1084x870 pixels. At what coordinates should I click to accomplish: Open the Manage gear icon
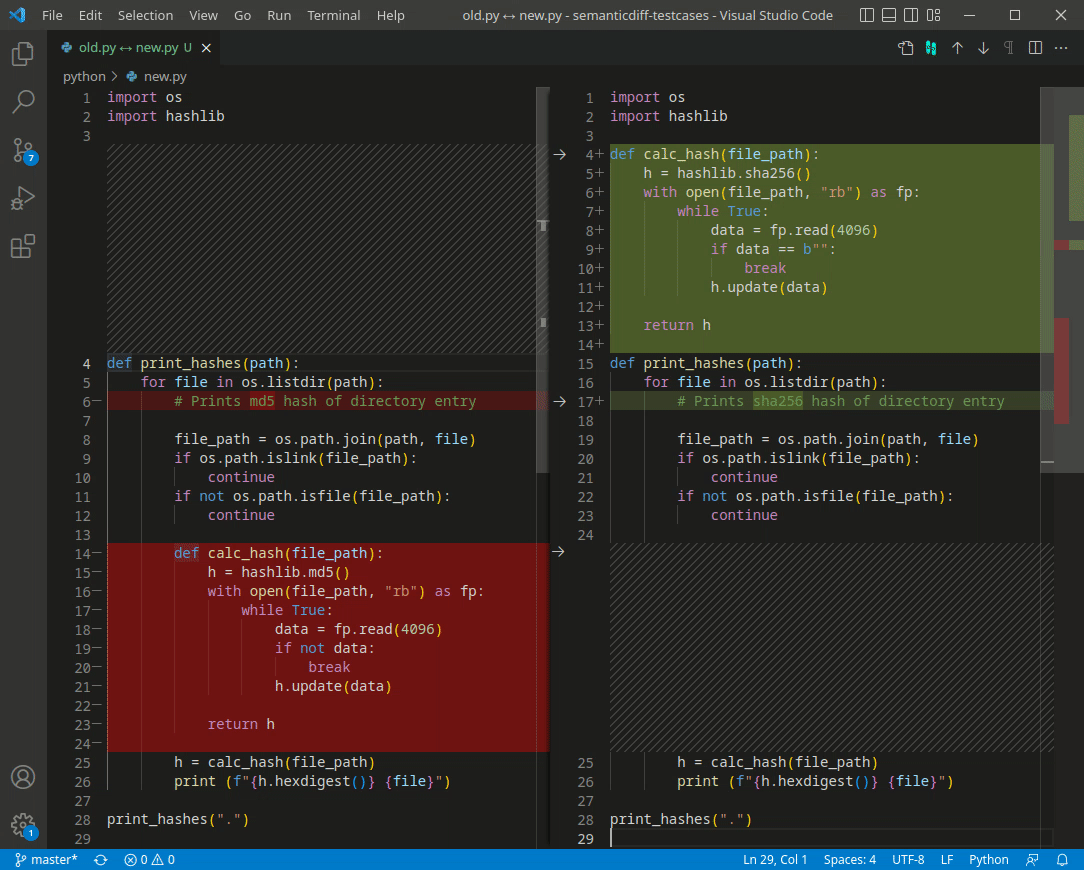23,825
